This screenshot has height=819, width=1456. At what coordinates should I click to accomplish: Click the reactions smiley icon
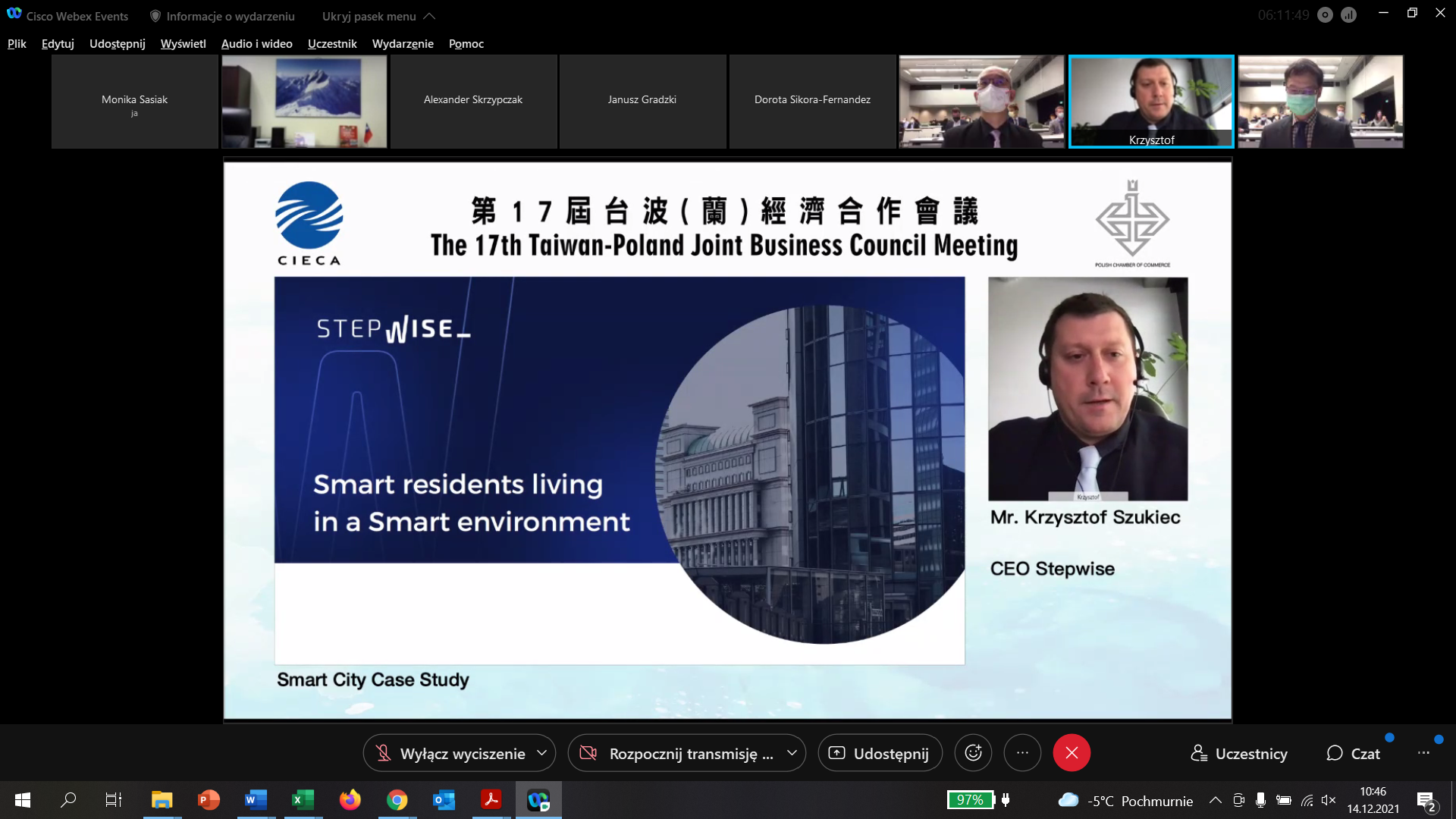pyautogui.click(x=973, y=753)
